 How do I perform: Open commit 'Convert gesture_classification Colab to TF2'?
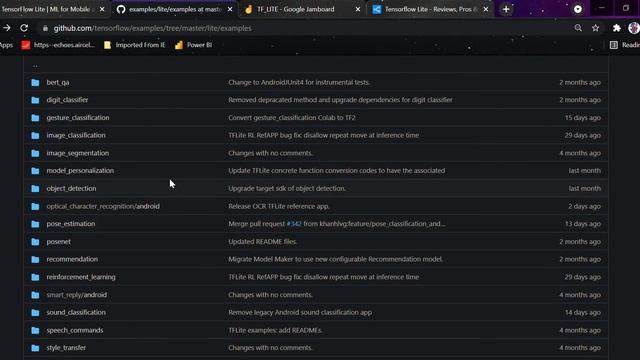(x=292, y=118)
